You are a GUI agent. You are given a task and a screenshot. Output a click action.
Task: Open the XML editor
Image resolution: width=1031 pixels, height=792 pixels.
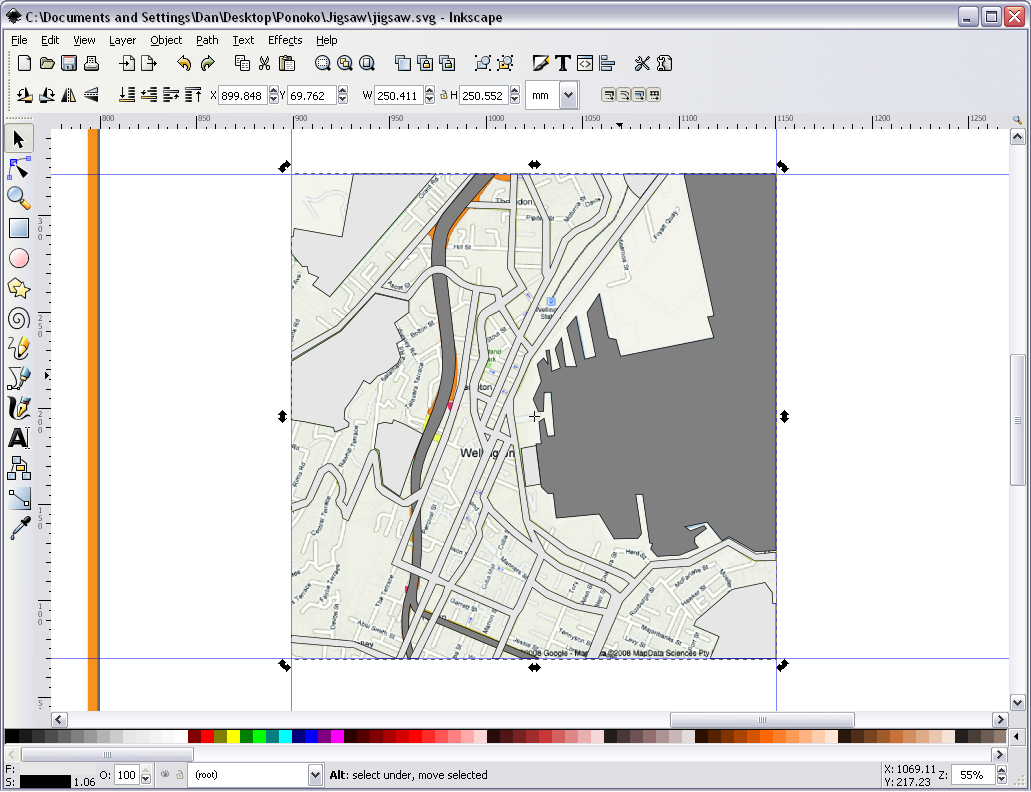coord(585,63)
